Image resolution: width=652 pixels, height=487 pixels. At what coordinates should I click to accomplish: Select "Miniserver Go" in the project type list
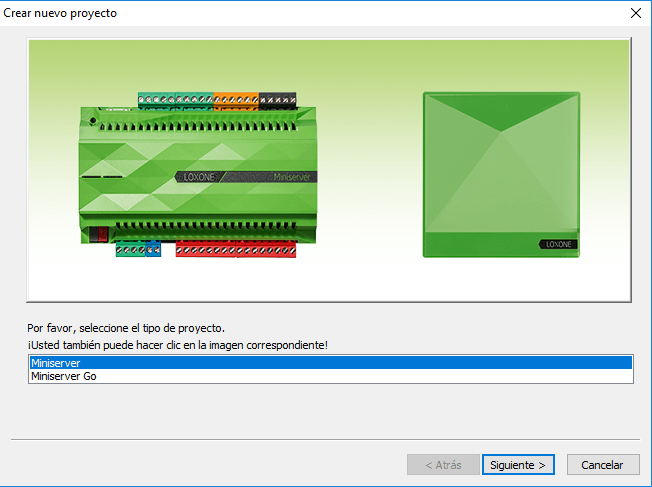[x=330, y=376]
